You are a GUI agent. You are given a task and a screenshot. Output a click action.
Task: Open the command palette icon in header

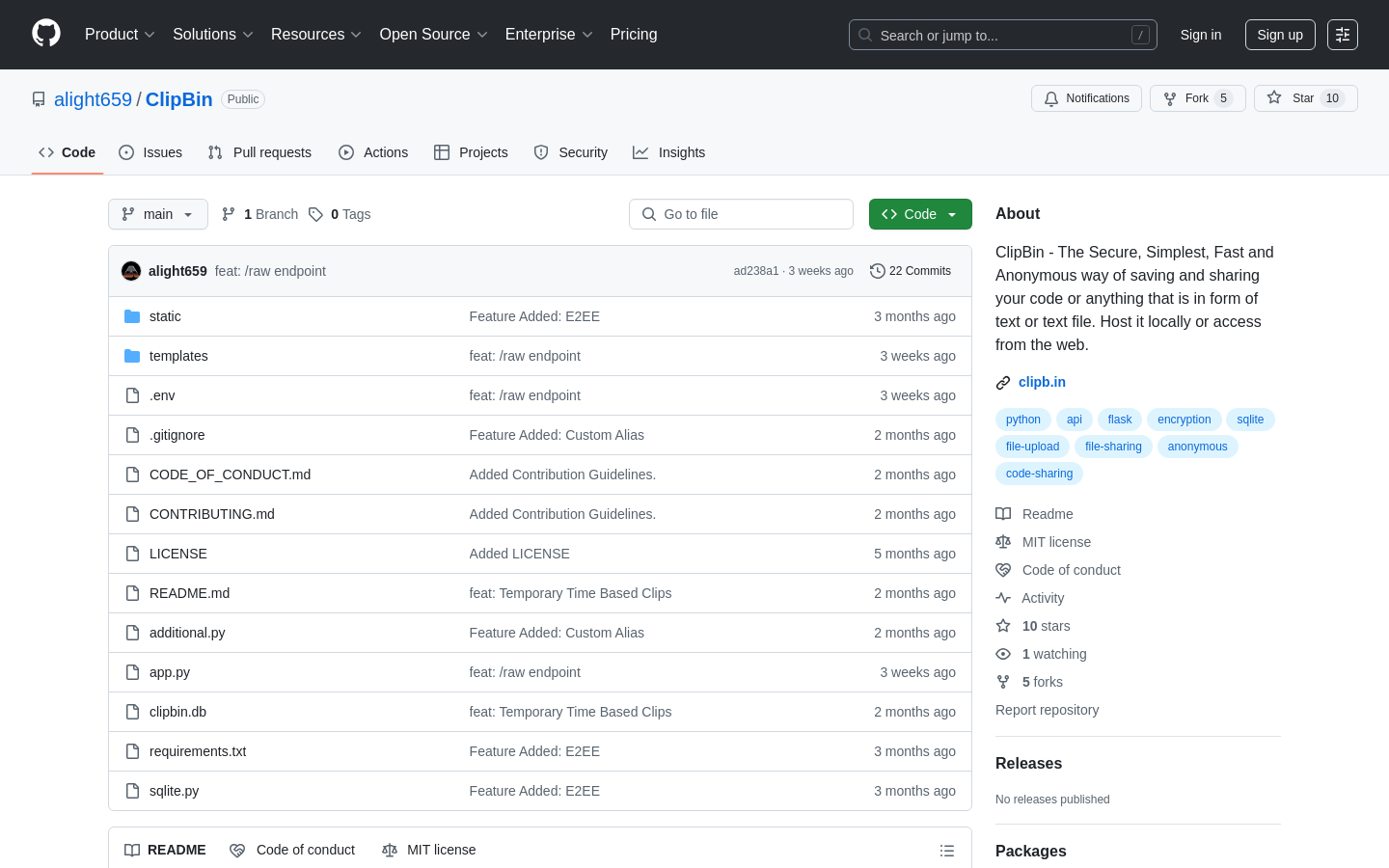click(1343, 35)
